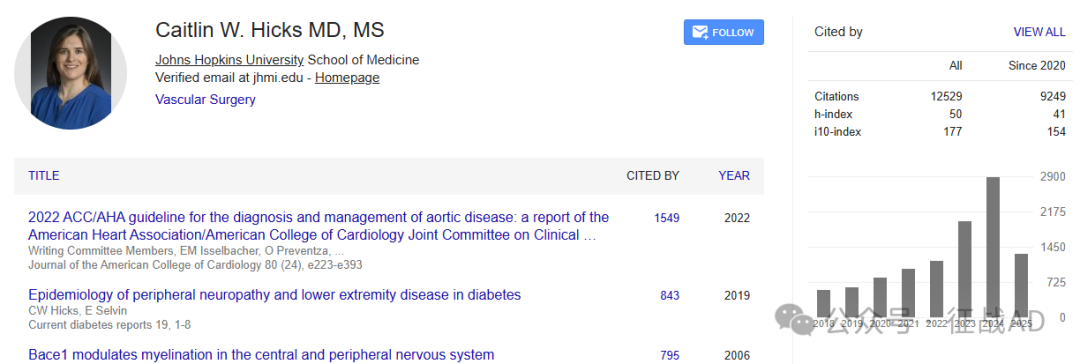The width and height of the screenshot is (1080, 364).
Task: View the 1549 citing articles
Action: coord(667,218)
